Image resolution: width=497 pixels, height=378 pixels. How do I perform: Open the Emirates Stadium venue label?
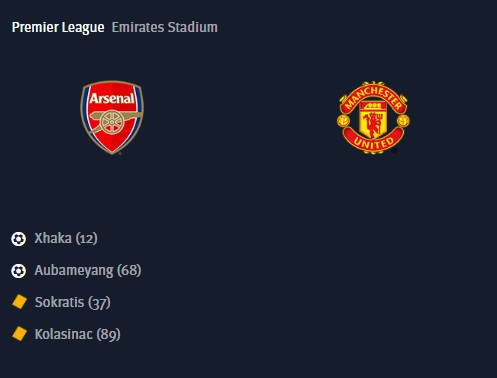165,27
